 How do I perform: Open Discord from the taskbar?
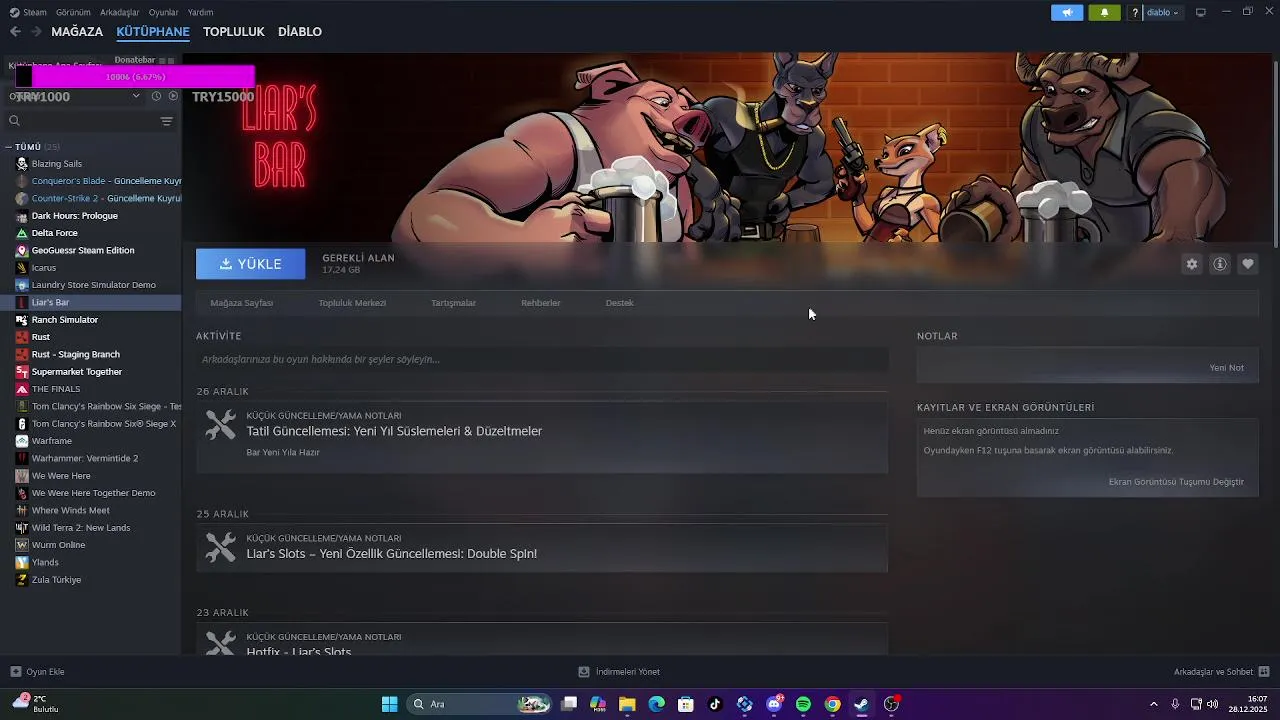[x=774, y=704]
